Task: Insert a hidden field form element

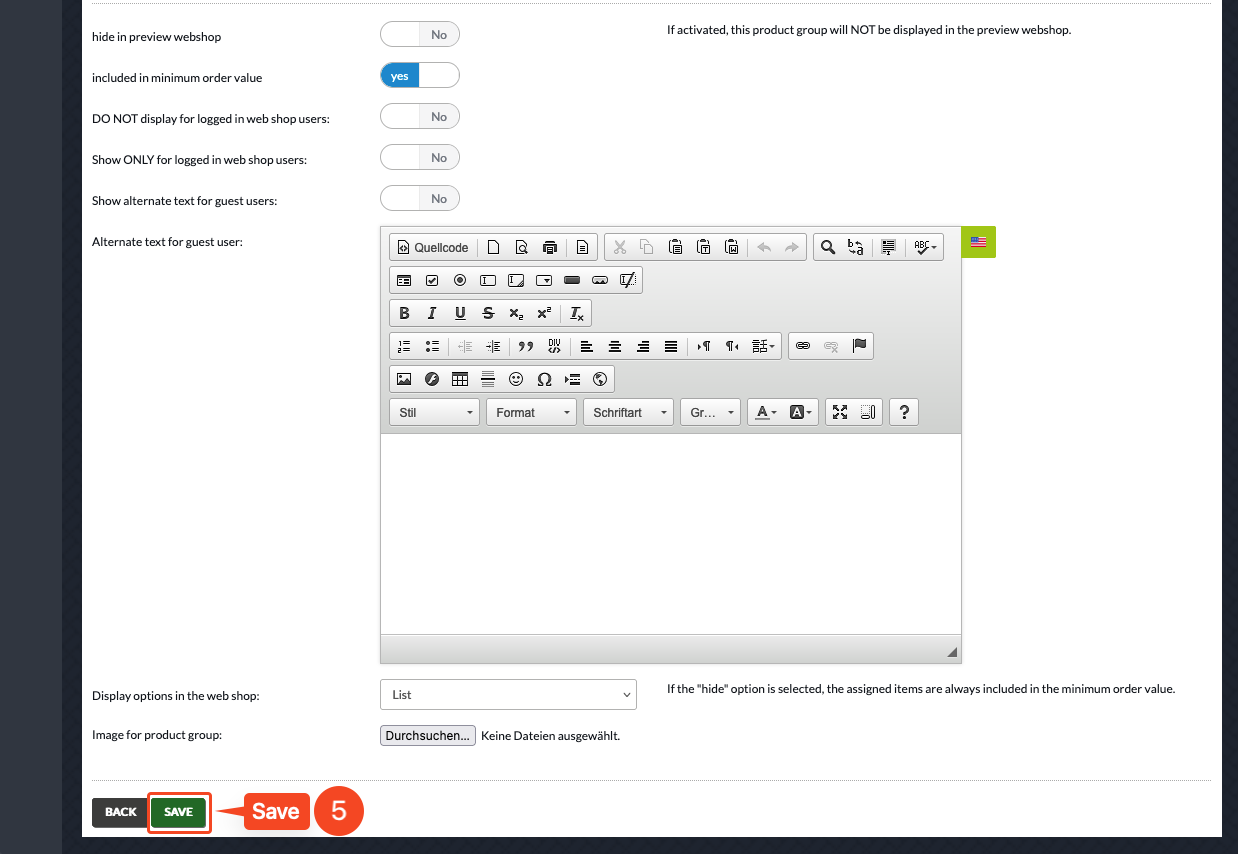Action: [628, 280]
